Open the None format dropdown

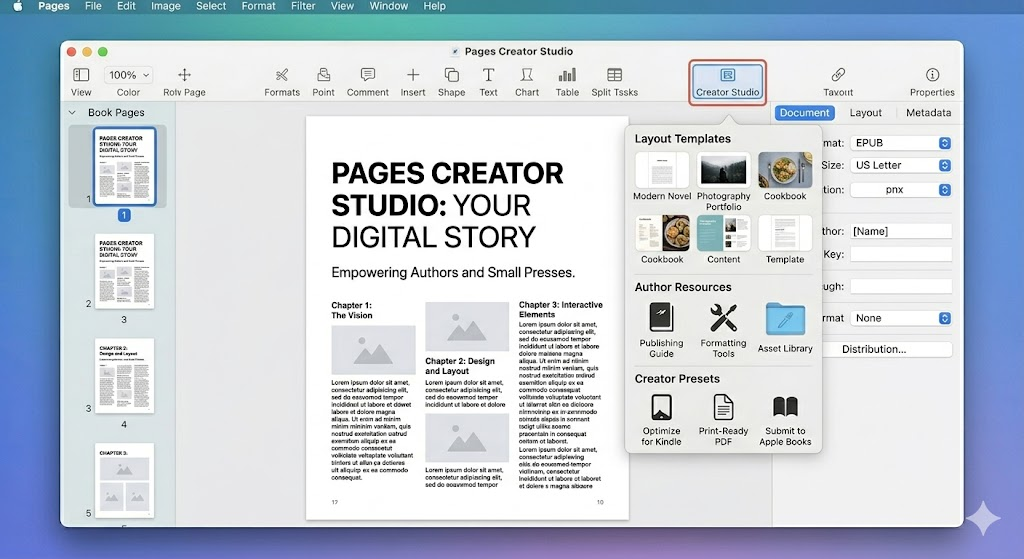901,318
